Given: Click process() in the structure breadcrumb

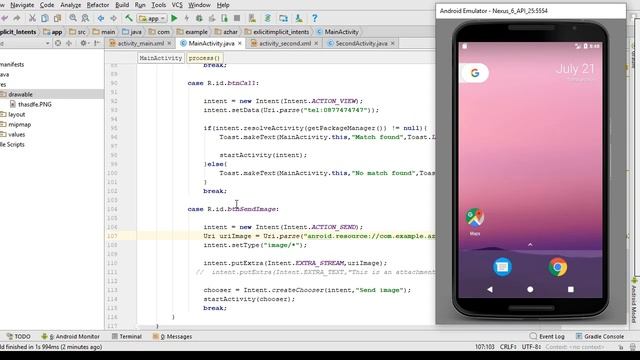Looking at the screenshot, I should (x=204, y=58).
